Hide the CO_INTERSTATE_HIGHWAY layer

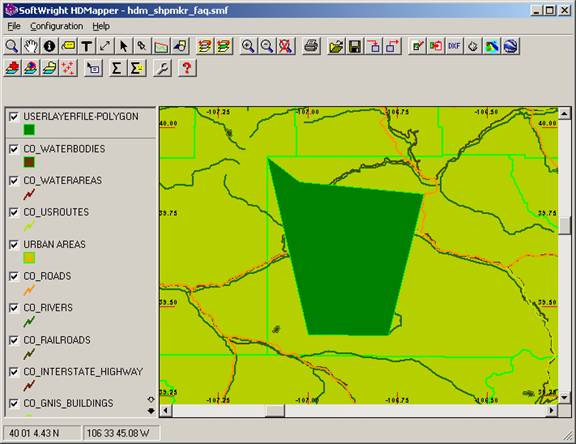point(14,372)
